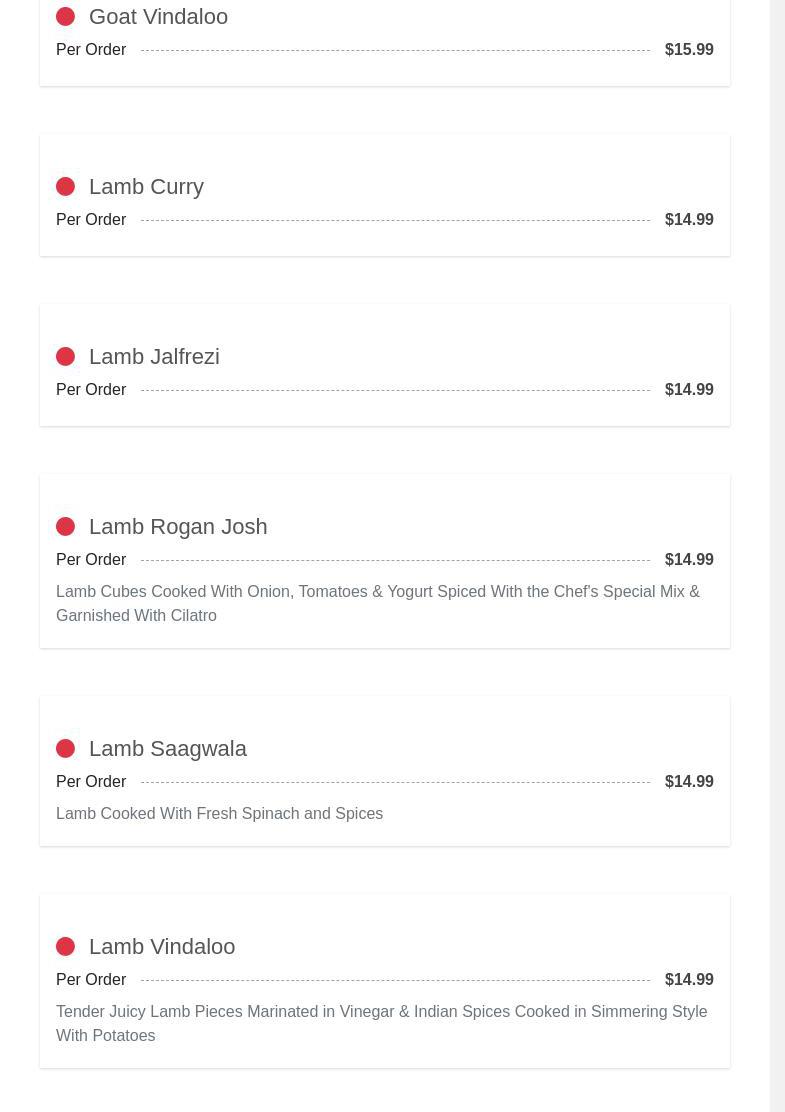The width and height of the screenshot is (785, 1112).
Task: Click the red dot beside Lamb Rogan Josh
Action: point(65,527)
